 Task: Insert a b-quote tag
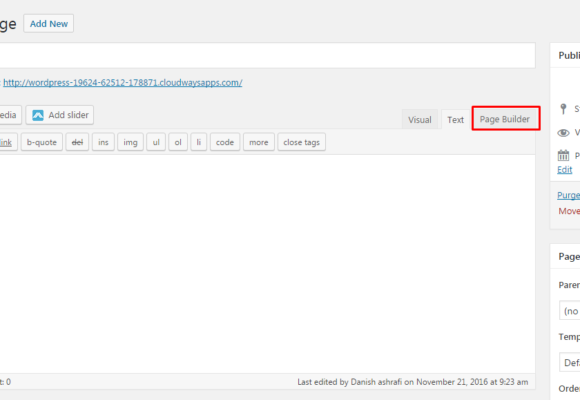pyautogui.click(x=42, y=142)
